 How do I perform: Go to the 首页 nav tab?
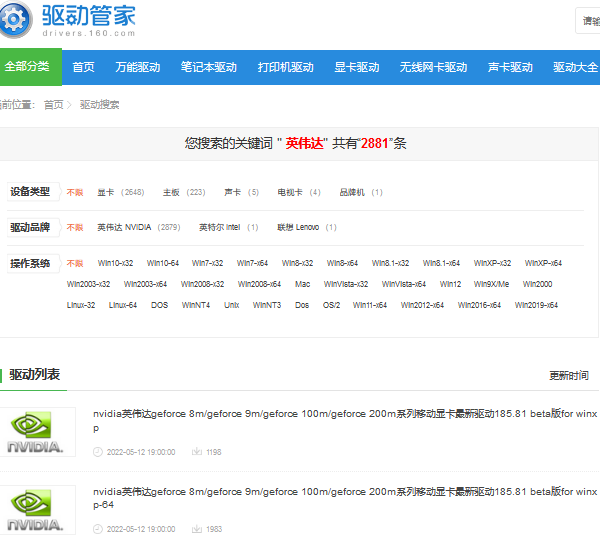(83, 67)
